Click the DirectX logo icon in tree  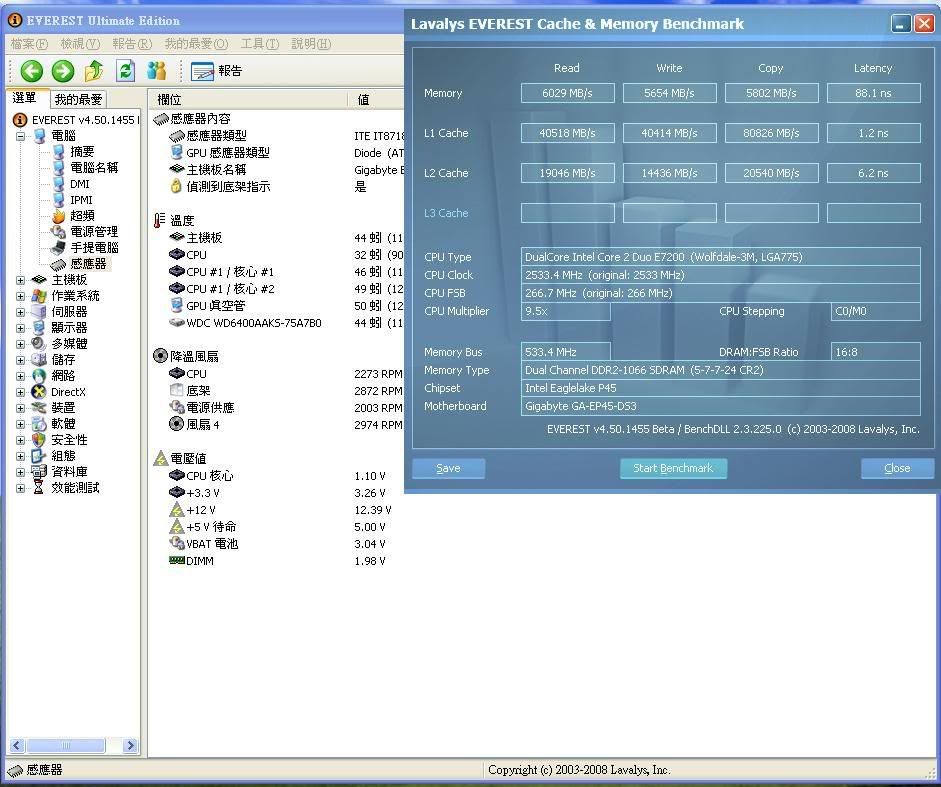[x=39, y=392]
